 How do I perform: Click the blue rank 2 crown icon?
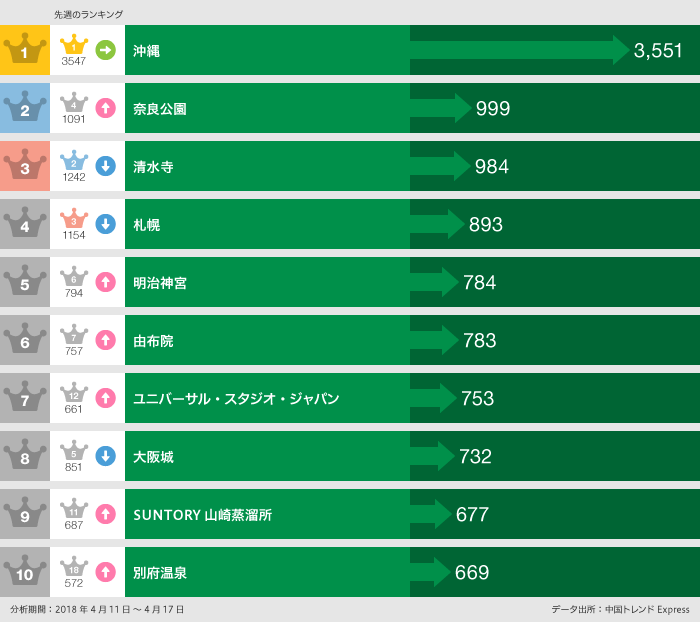pos(25,108)
